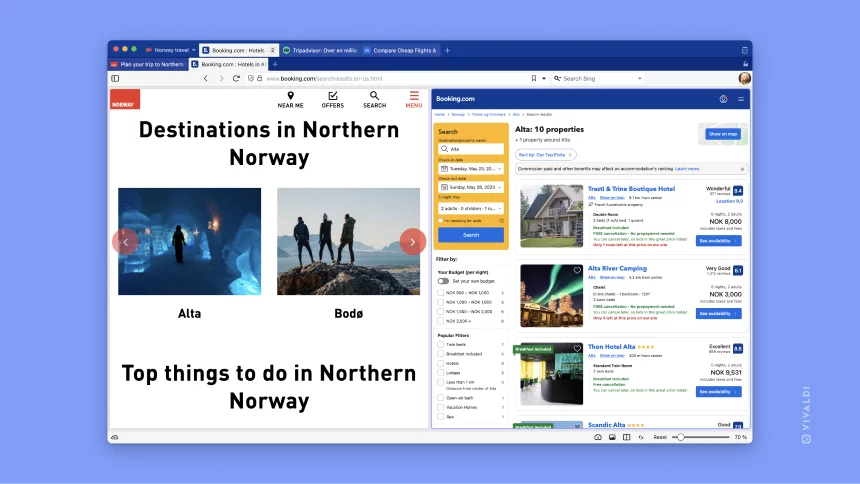This screenshot has height=484, width=860.
Task: Adjust the page zoom slider
Action: [681, 437]
